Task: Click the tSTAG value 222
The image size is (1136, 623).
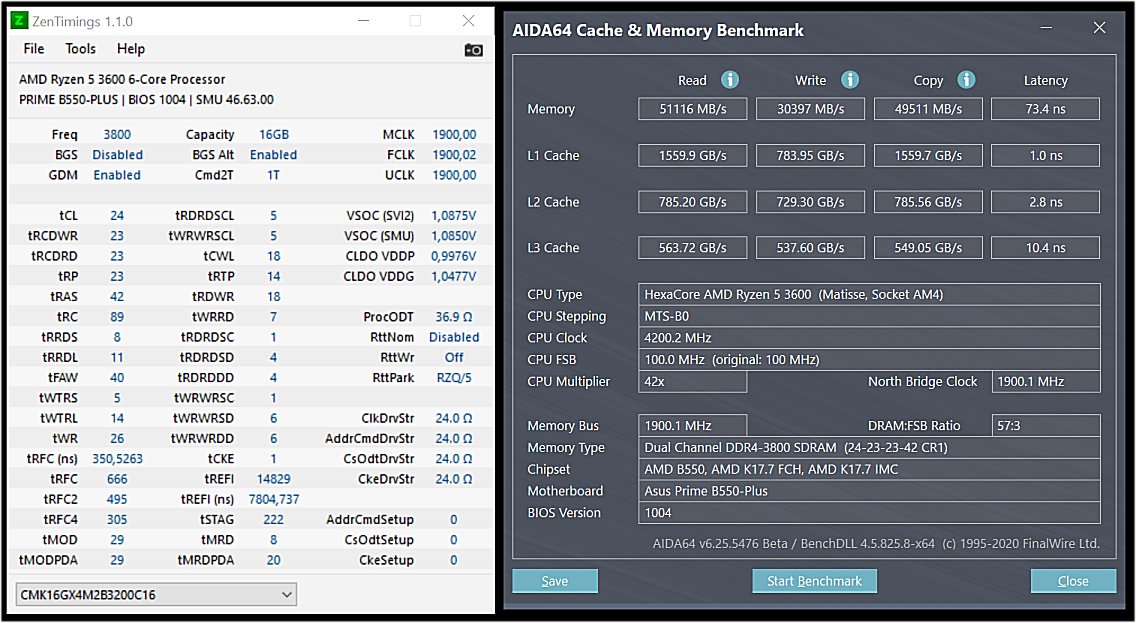Action: click(x=273, y=519)
